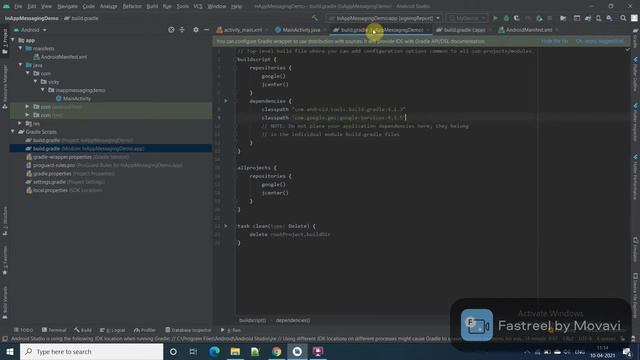
Task: Run the app with green play button
Action: pos(495,18)
